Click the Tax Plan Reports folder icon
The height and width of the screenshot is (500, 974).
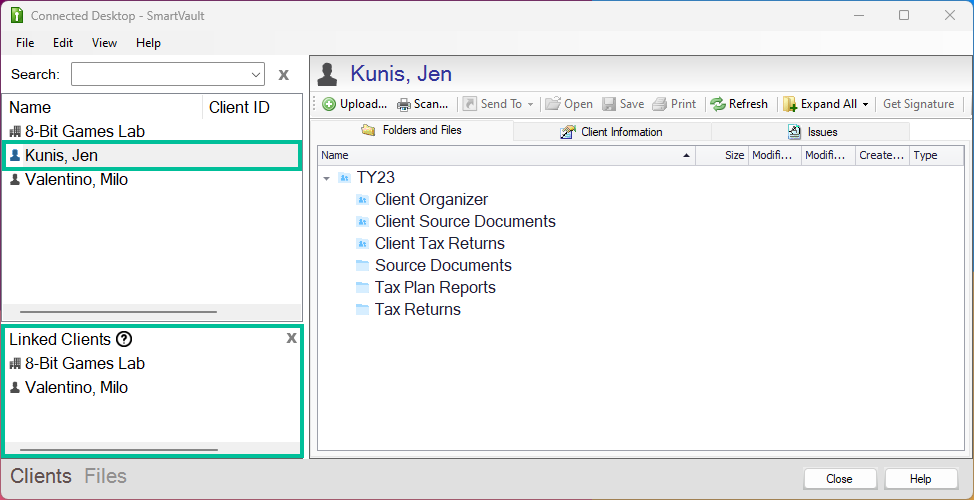[x=362, y=288]
